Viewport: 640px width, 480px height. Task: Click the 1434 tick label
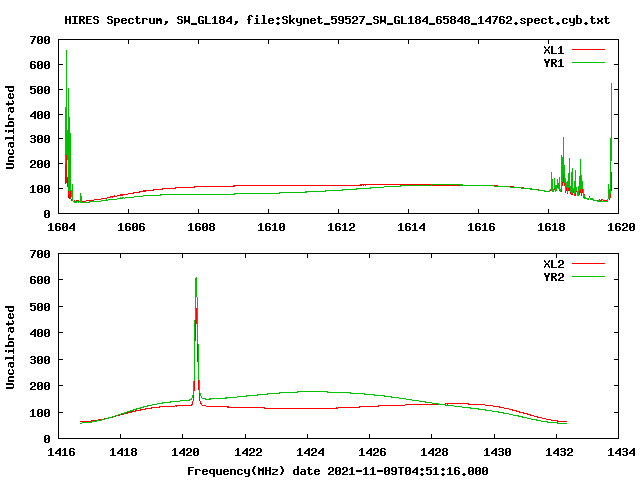621,452
